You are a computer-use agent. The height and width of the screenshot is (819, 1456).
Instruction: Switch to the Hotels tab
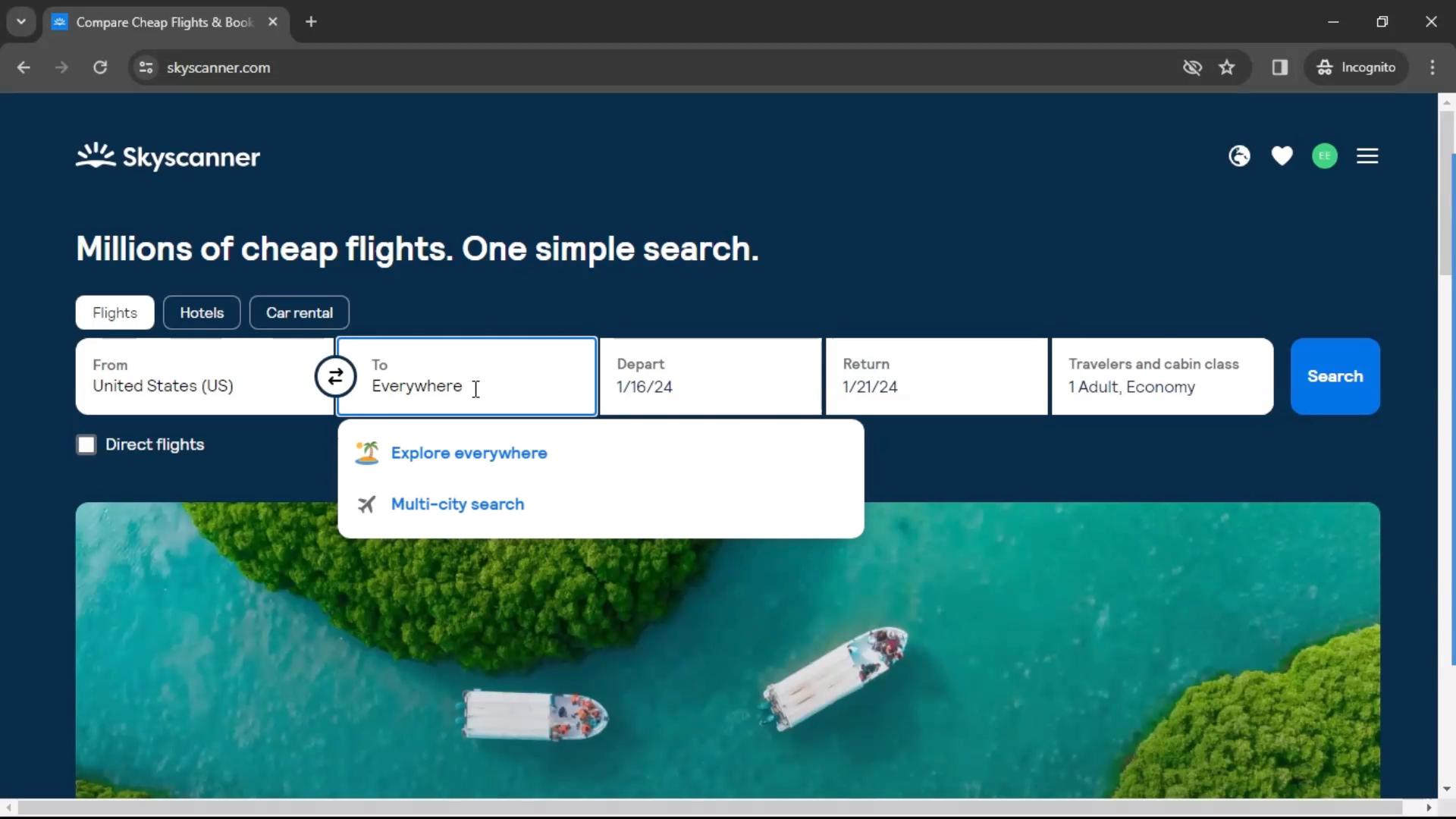(201, 312)
